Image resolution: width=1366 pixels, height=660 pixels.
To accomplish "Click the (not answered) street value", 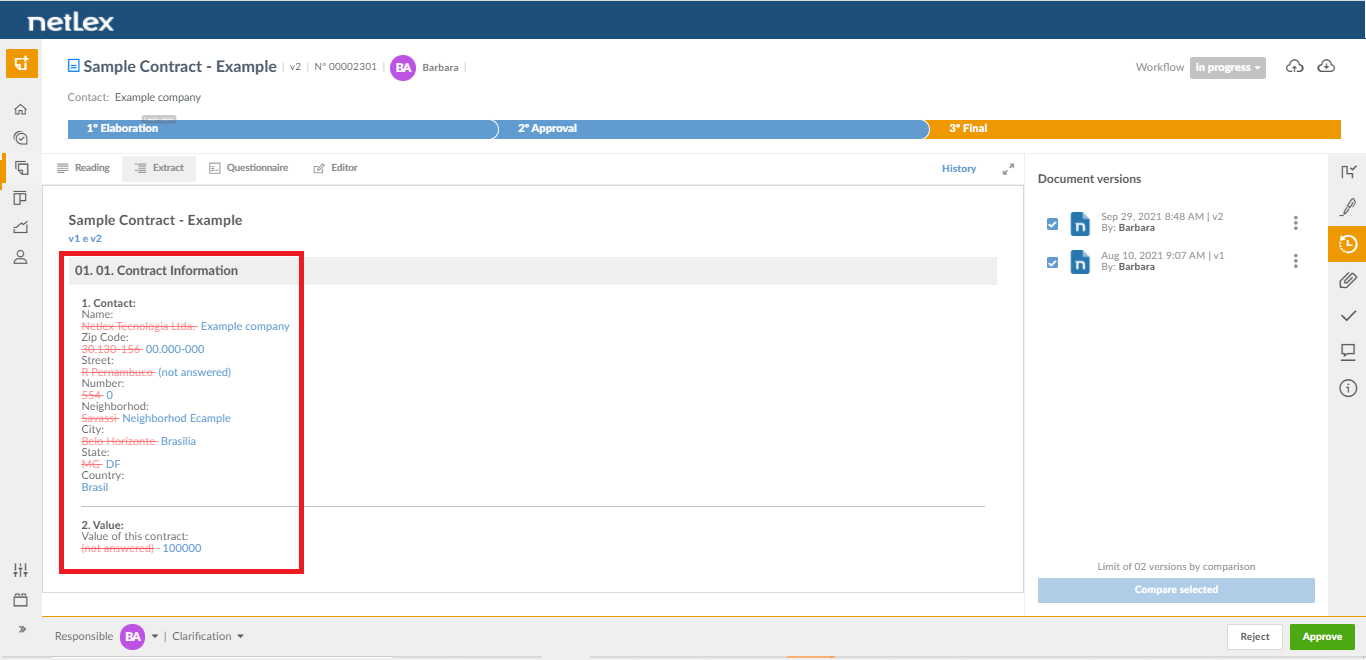I will point(194,372).
